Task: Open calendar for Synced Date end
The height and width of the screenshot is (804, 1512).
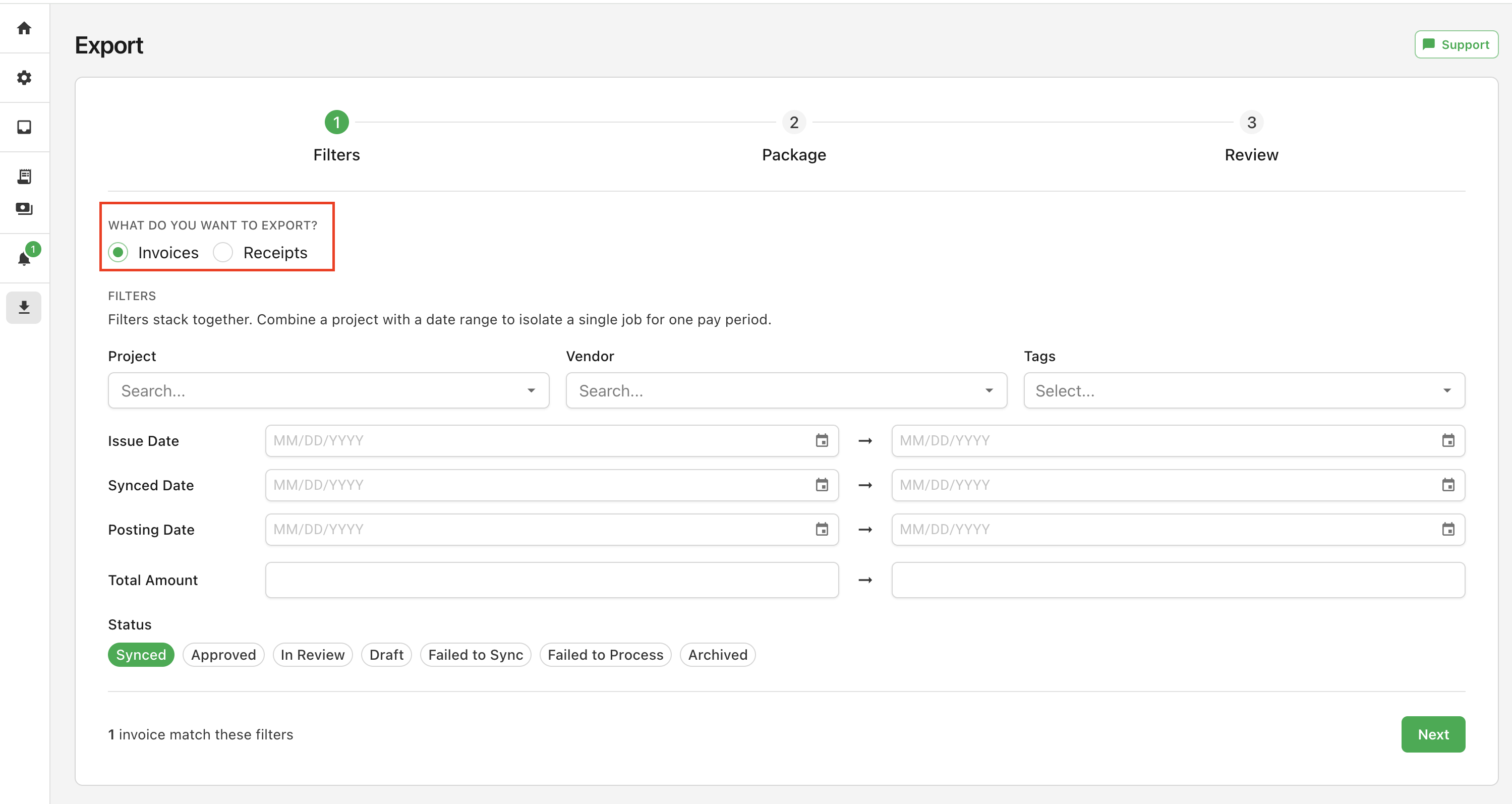Action: [1448, 485]
